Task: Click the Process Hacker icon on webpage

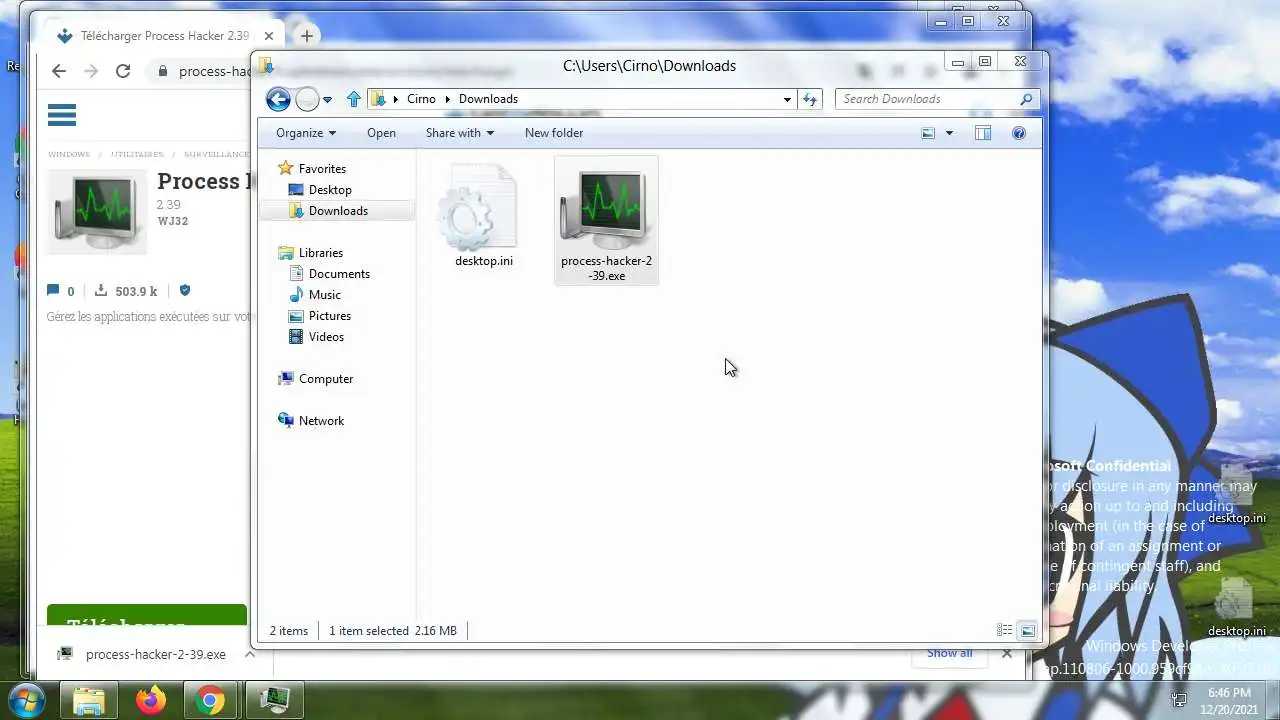Action: tap(96, 212)
